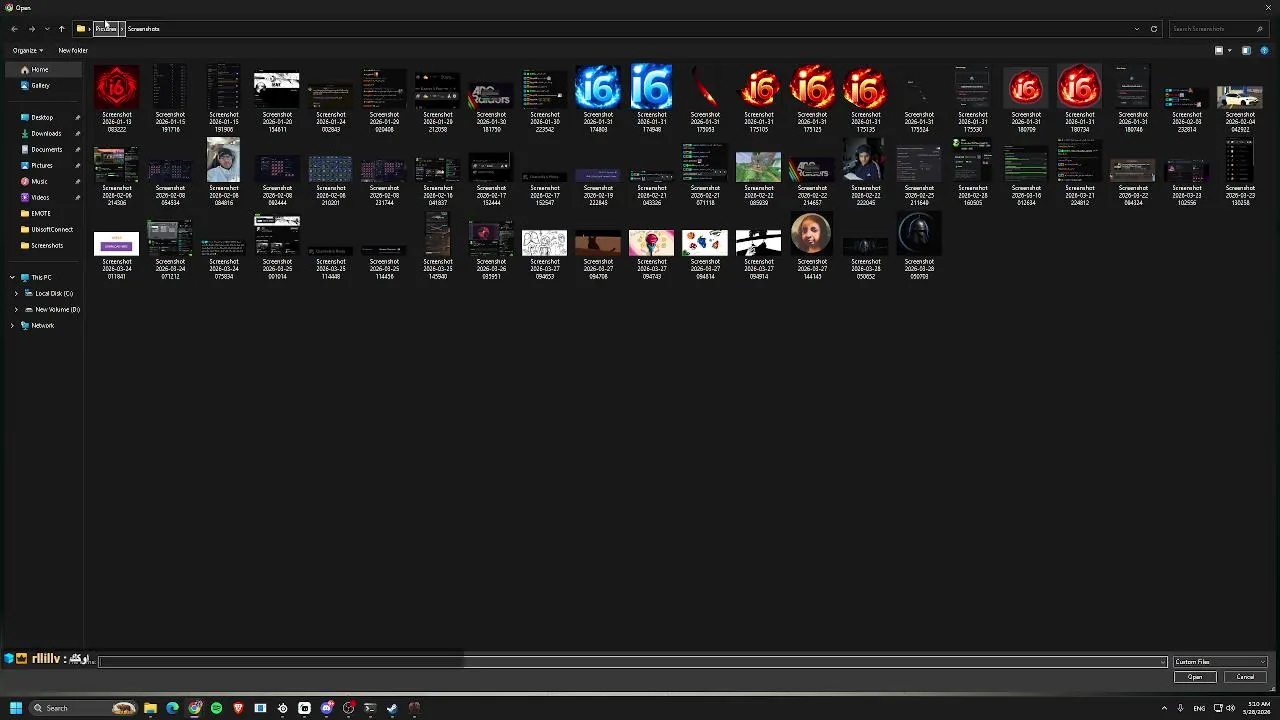Open the clock showing 5:10 AM
This screenshot has width=1280, height=720.
1257,708
